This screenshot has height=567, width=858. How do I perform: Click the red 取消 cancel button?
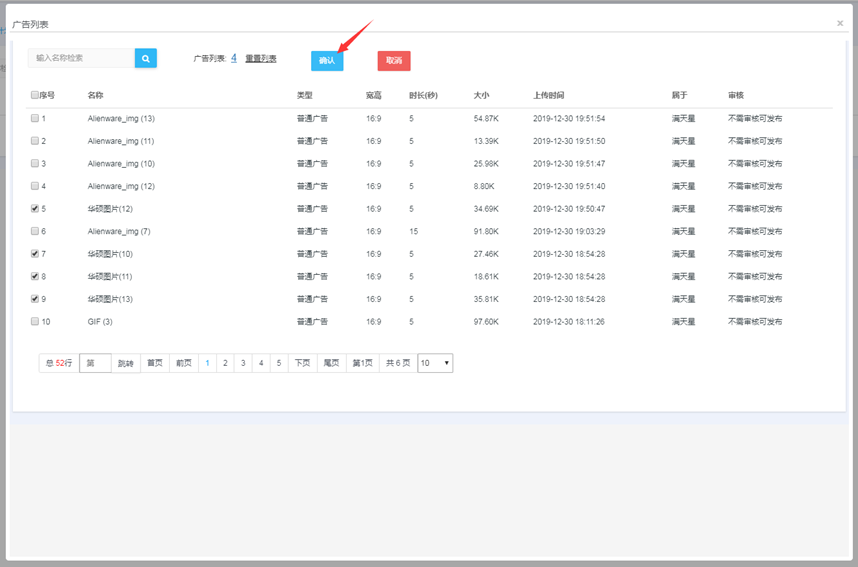[x=394, y=61]
